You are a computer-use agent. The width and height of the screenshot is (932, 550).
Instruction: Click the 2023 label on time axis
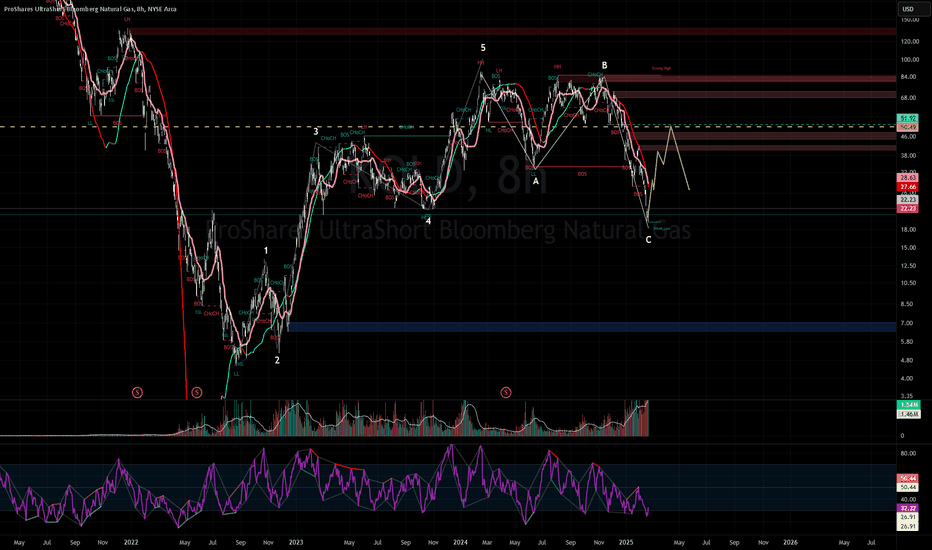[296, 542]
